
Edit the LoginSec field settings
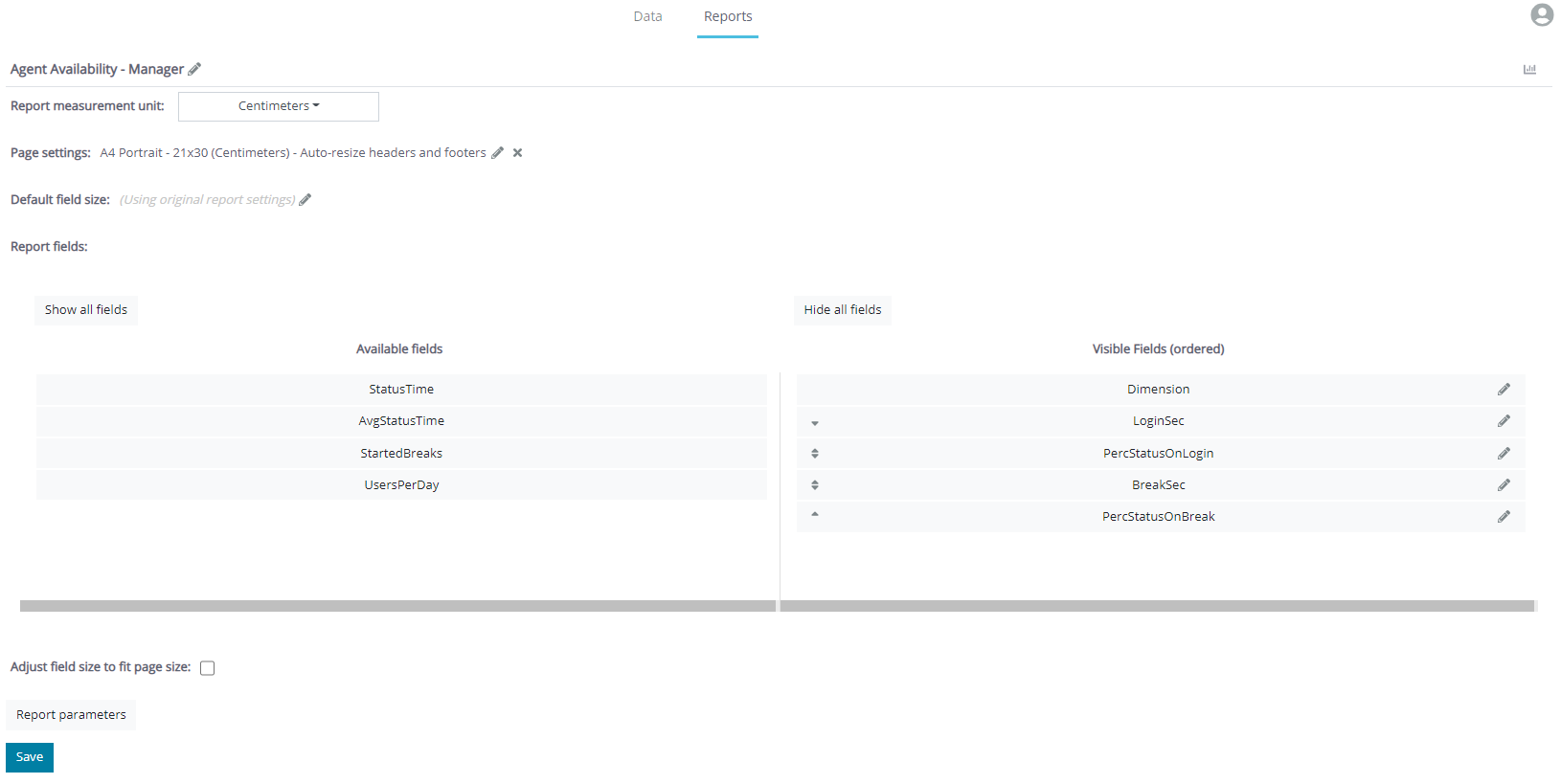[x=1504, y=421]
